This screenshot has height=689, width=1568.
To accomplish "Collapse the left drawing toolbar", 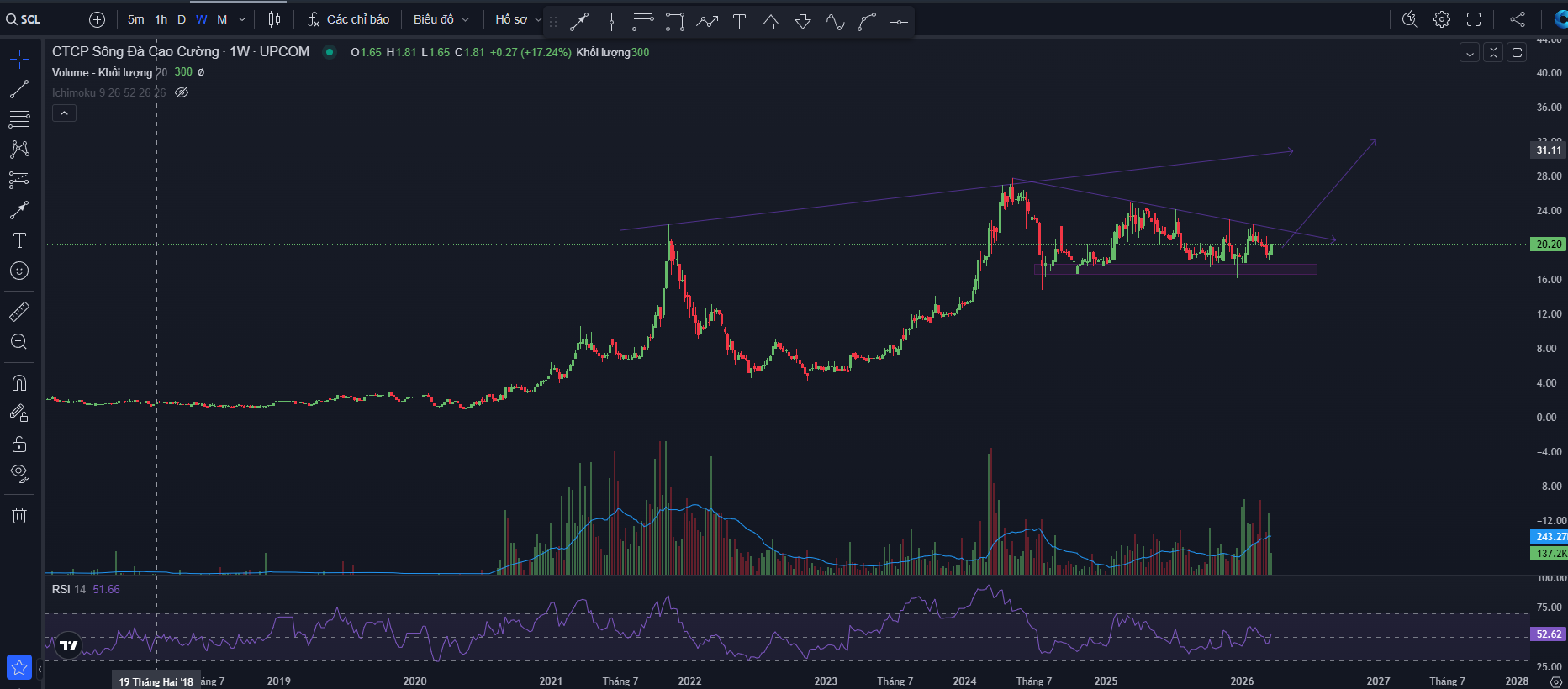I will click(x=40, y=670).
